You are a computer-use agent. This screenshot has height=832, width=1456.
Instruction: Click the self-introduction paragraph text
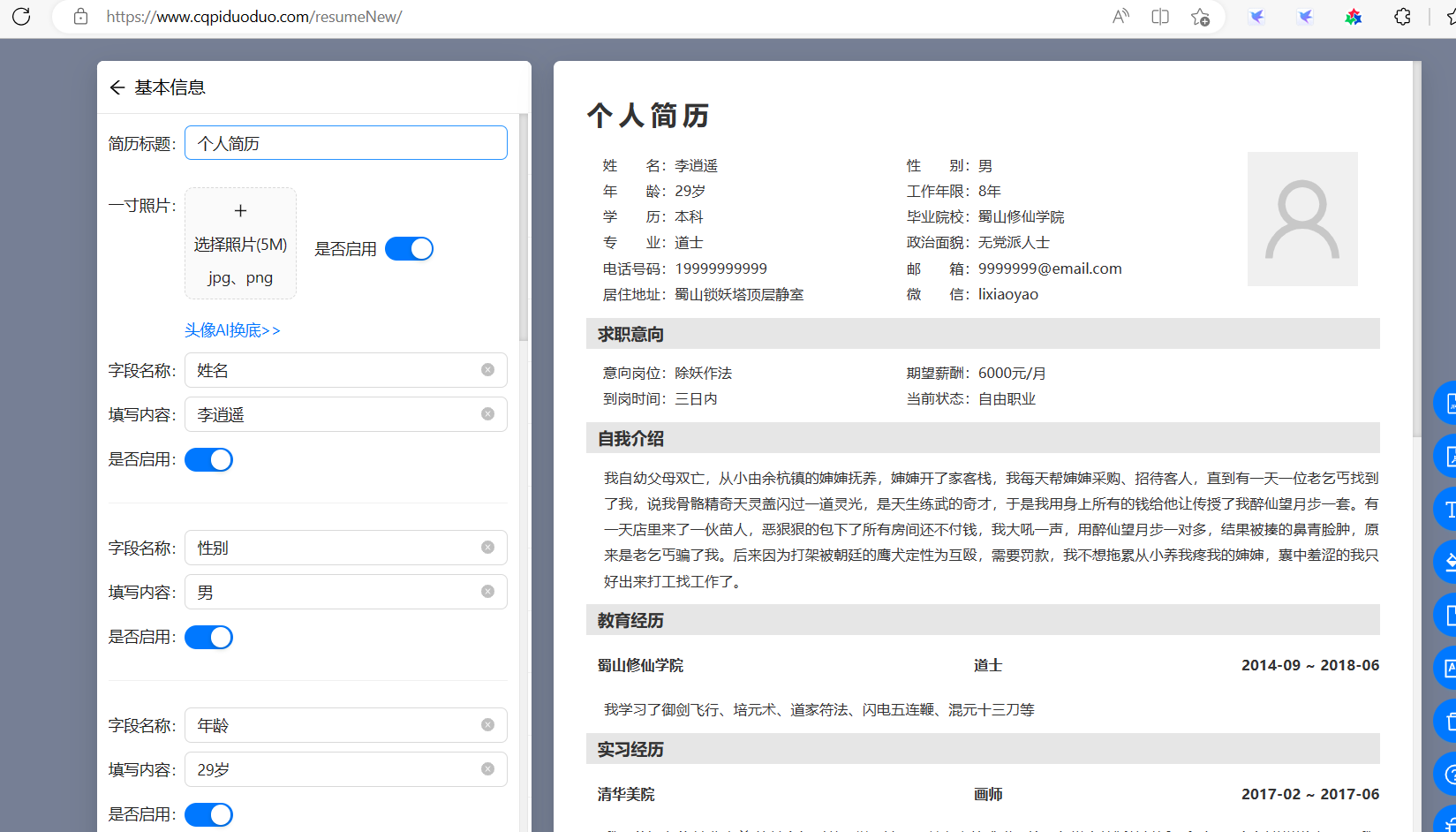(991, 529)
